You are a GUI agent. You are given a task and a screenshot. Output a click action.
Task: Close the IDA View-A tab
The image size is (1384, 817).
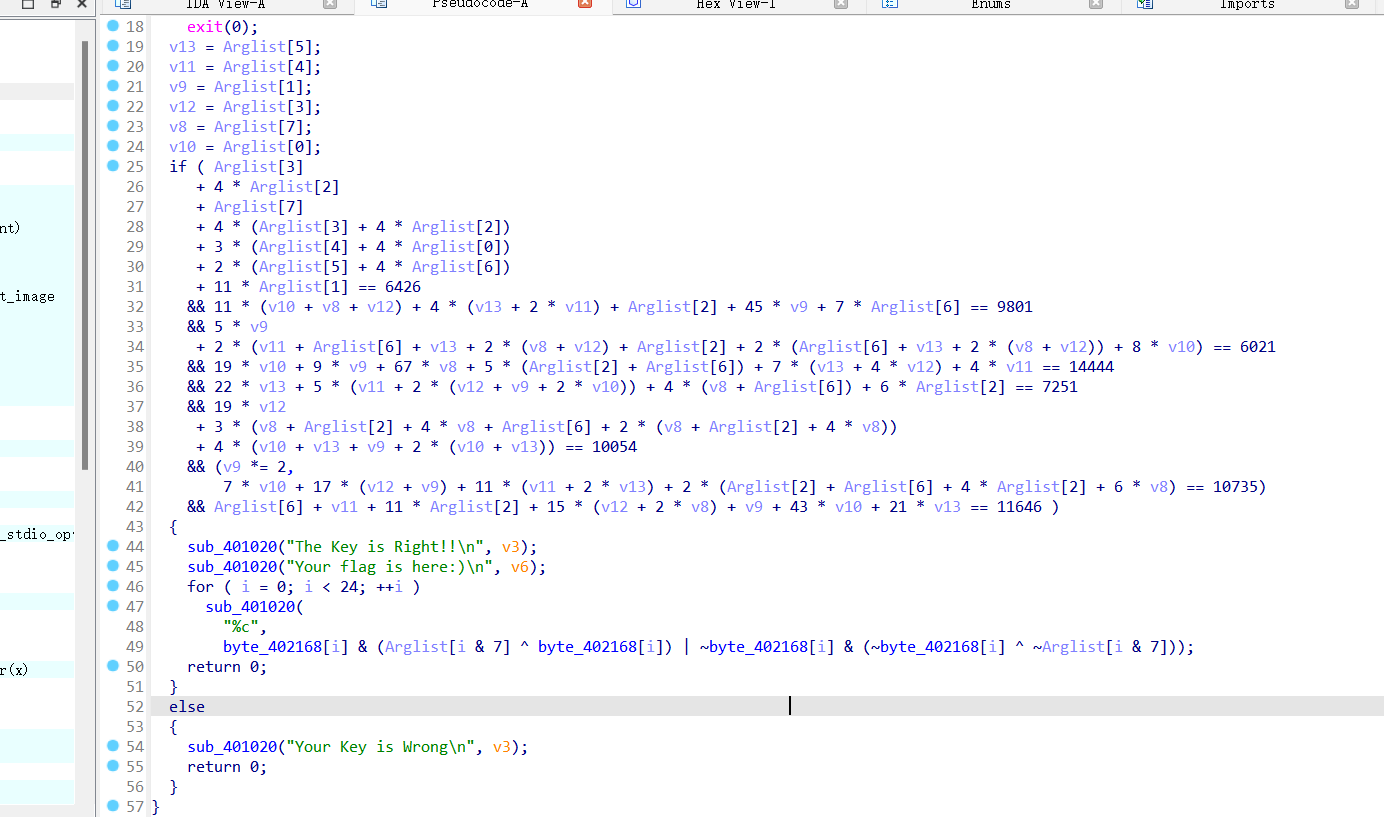click(x=330, y=4)
